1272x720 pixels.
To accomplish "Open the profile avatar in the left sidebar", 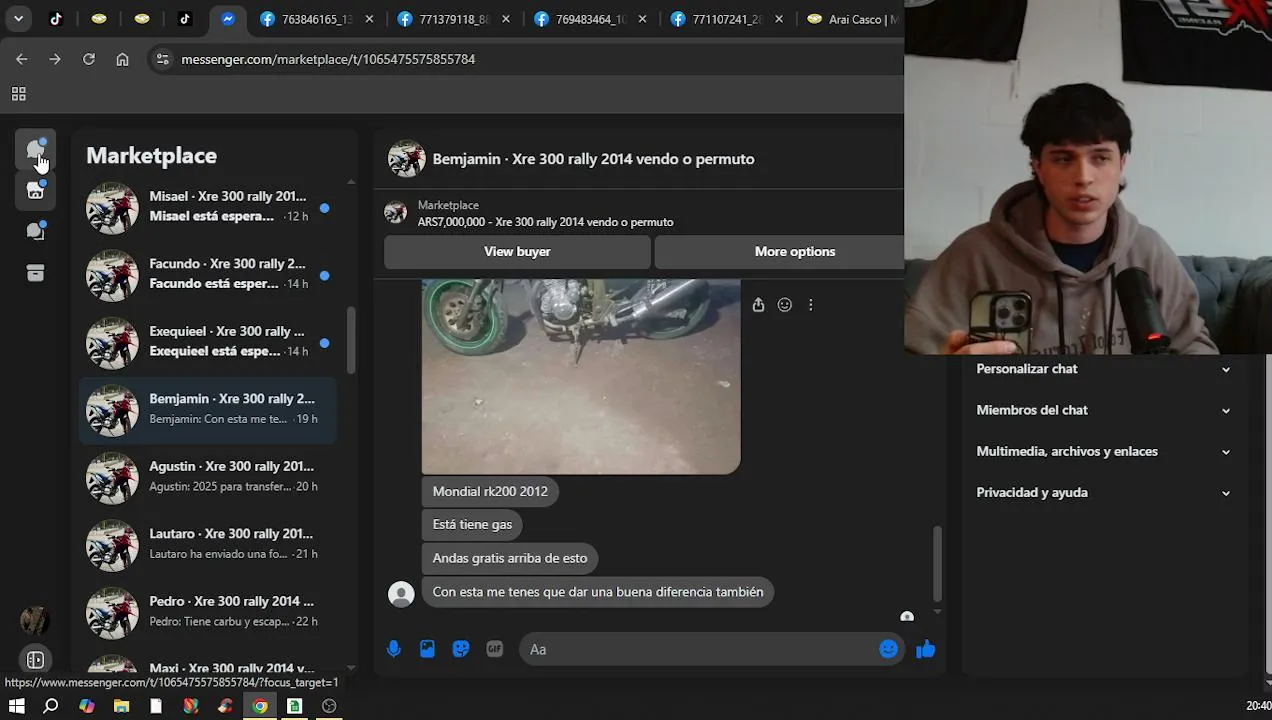I will pyautogui.click(x=35, y=621).
